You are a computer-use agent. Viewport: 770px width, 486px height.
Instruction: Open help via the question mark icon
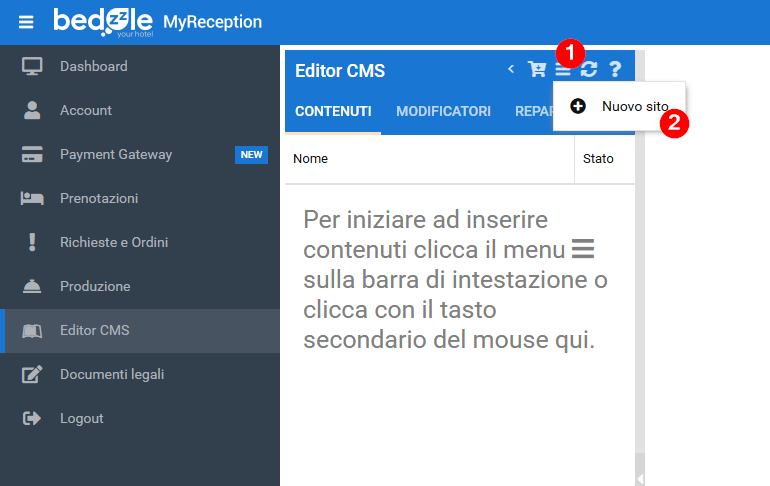coord(615,70)
